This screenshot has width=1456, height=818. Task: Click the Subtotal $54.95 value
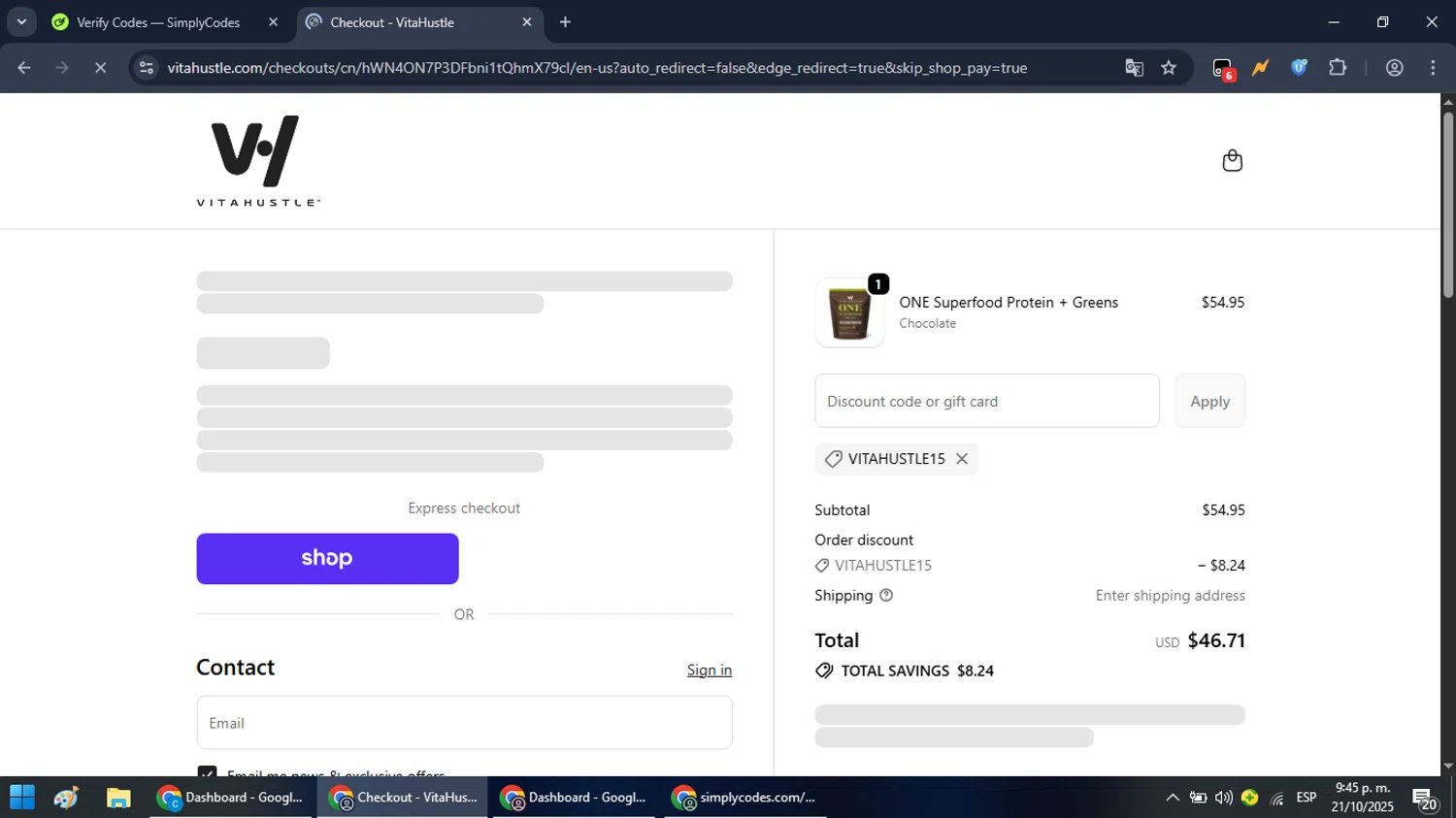(1223, 510)
